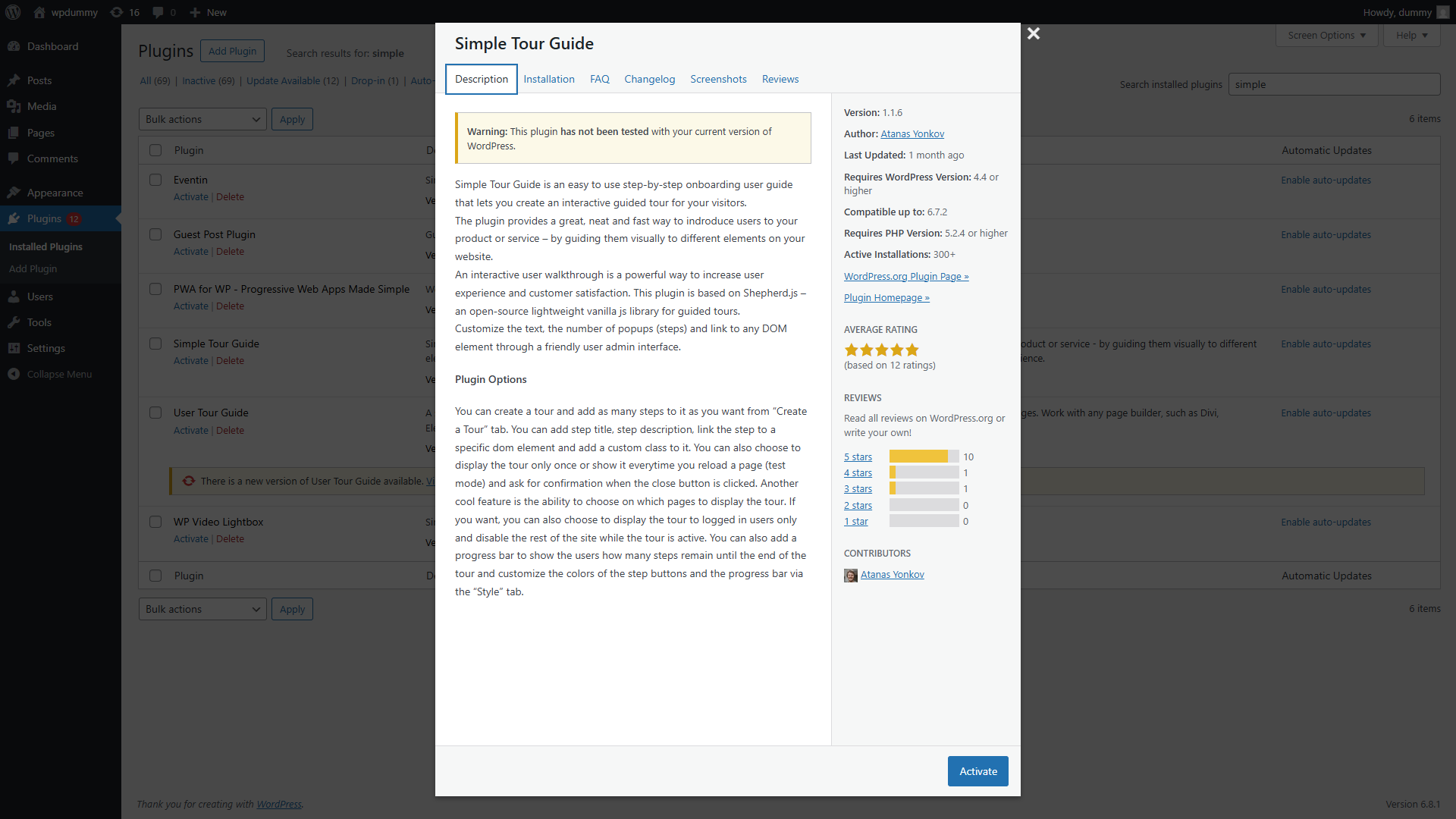This screenshot has height=819, width=1456.
Task: Switch to the Reviews tab
Action: click(780, 79)
